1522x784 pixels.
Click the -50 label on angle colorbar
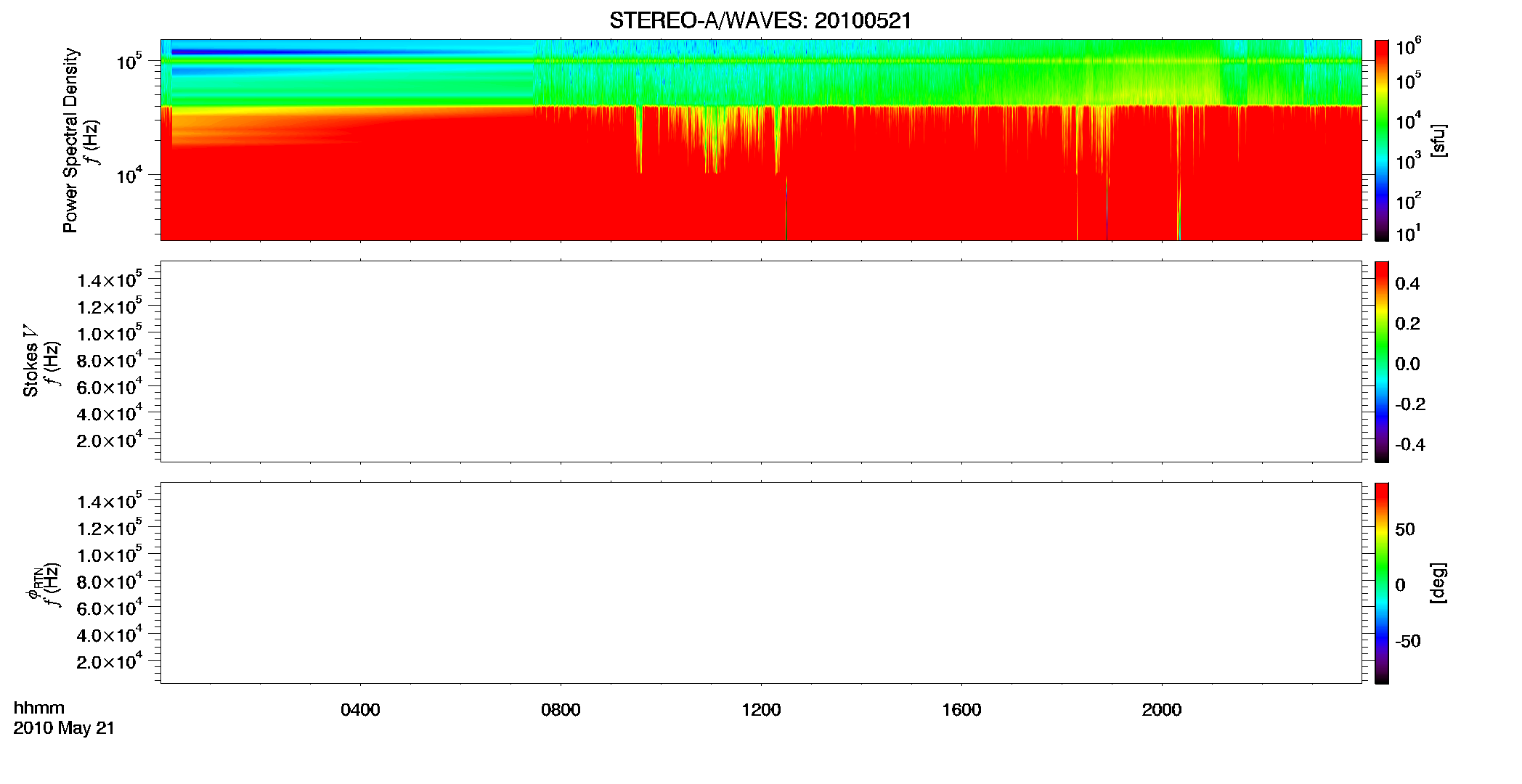[x=1407, y=642]
